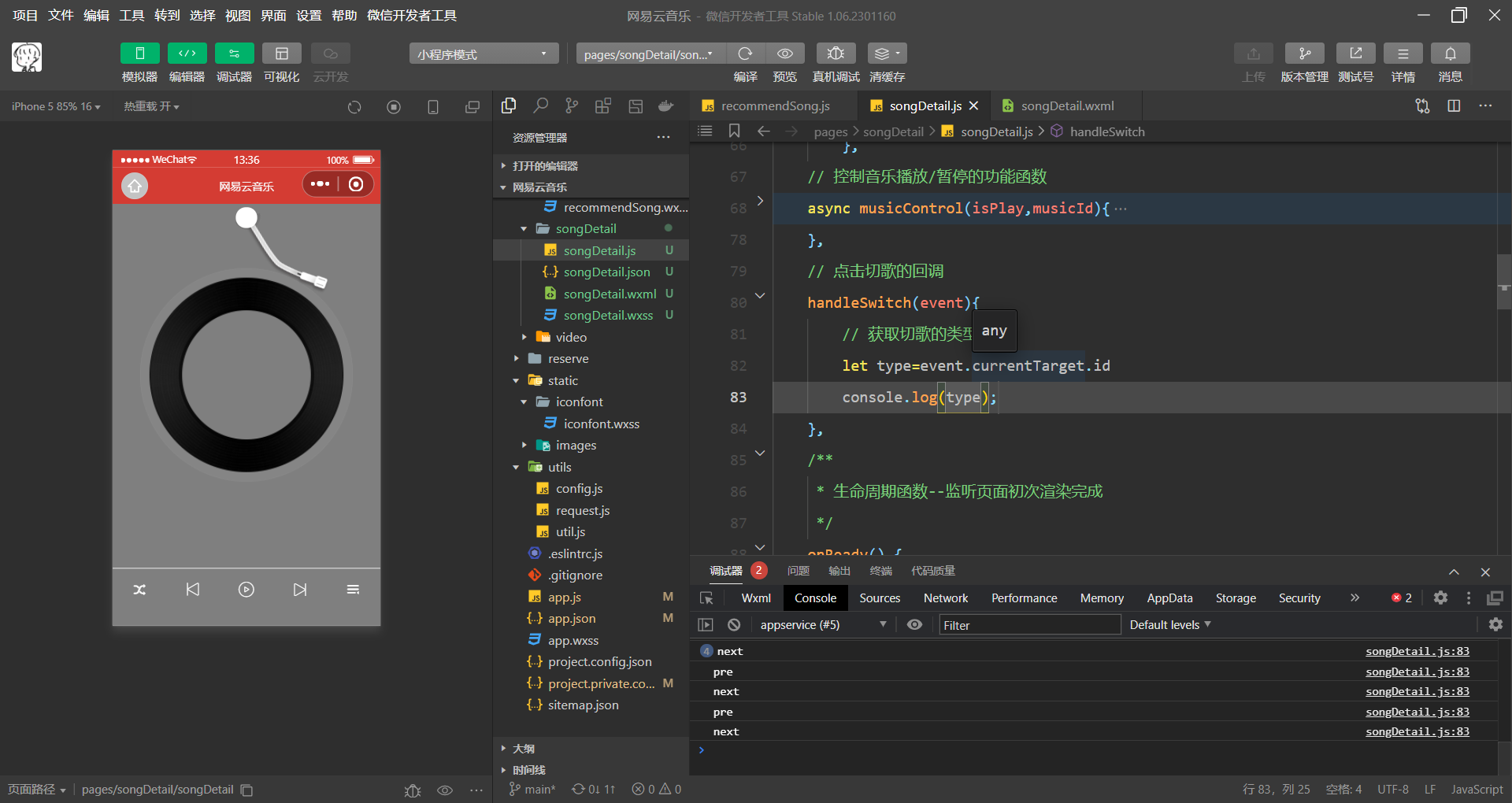Screen dimensions: 1512x803
Task: Toggle the editor panel button
Action: (x=187, y=54)
